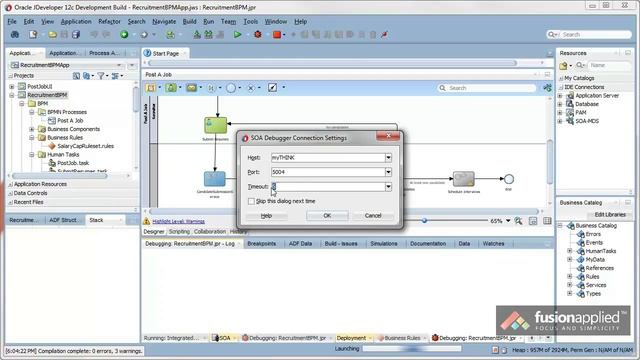This screenshot has height=360, width=640.
Task: Click the Open folder icon in toolbar
Action: pos(52,35)
